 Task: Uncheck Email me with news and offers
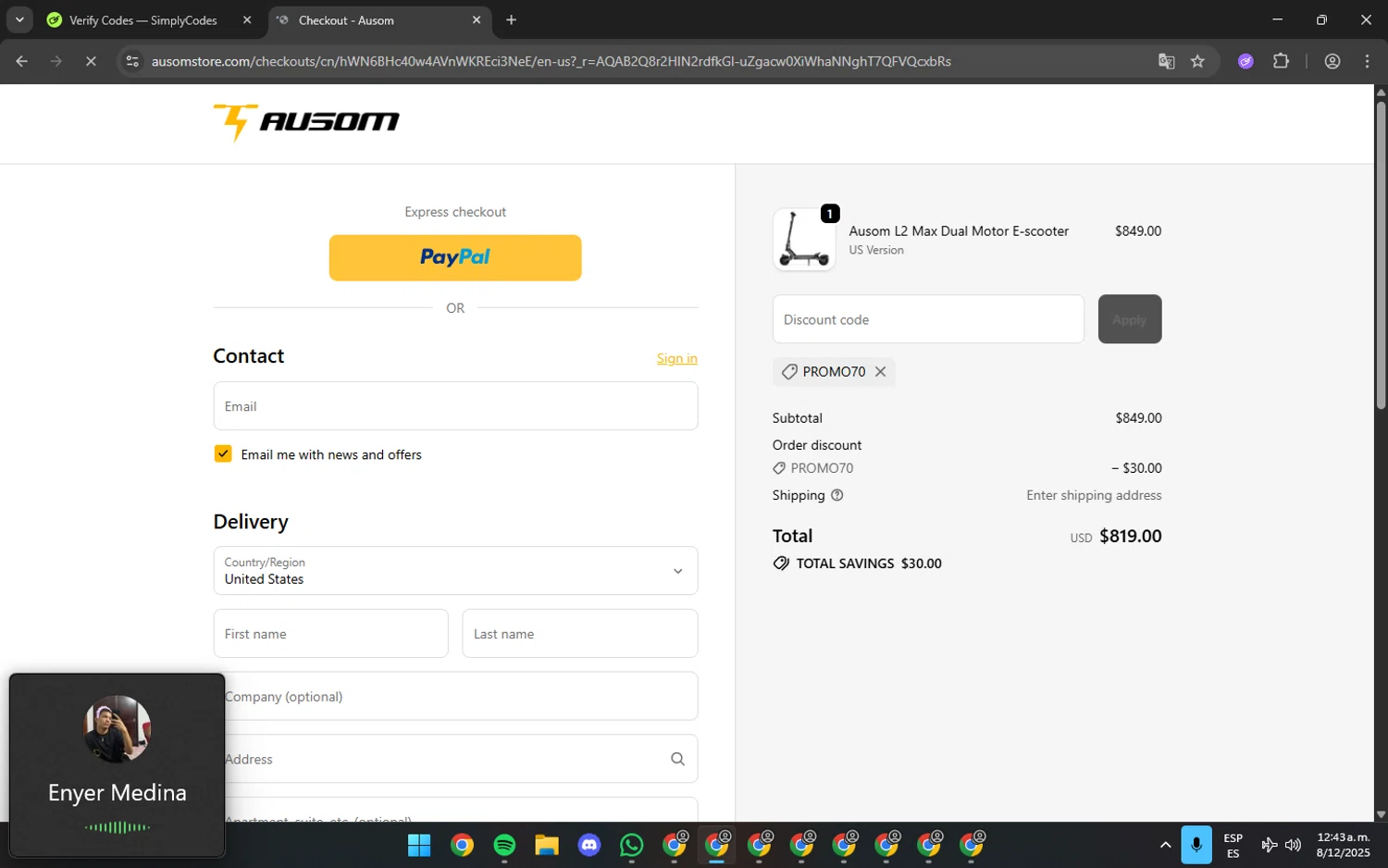(223, 453)
